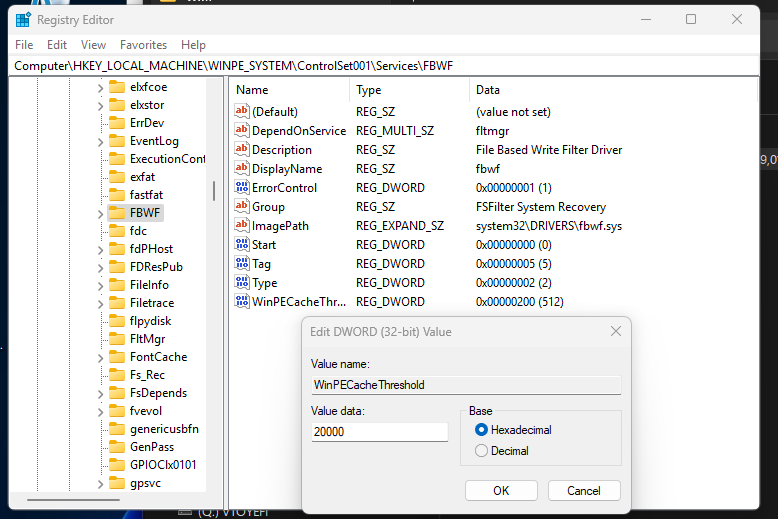Screen dimensions: 778x519
Task: Expand the elxstor tree key
Action: [100, 106]
